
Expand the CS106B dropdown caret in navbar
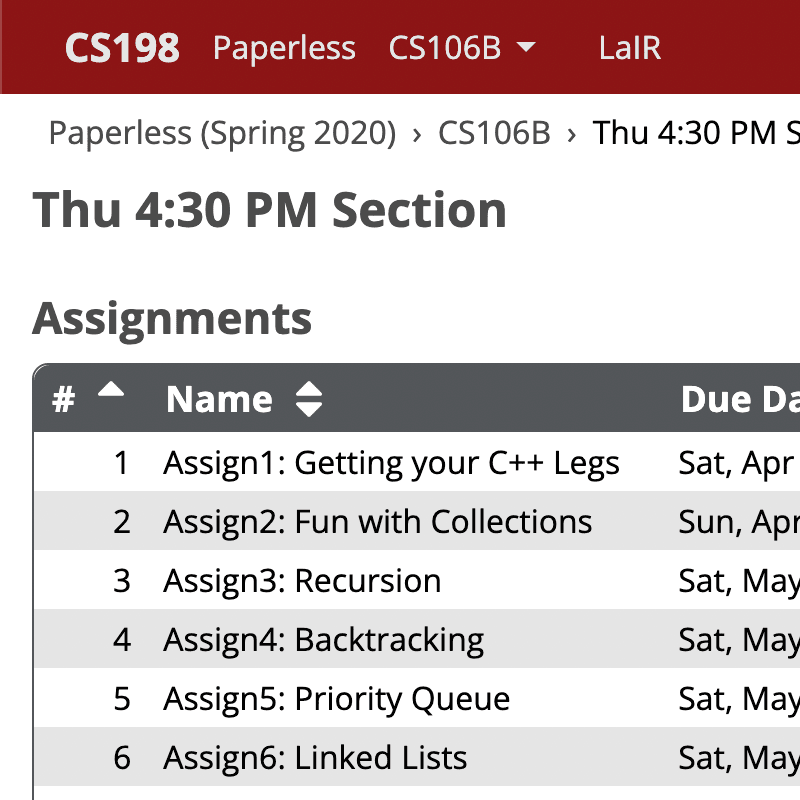(526, 47)
